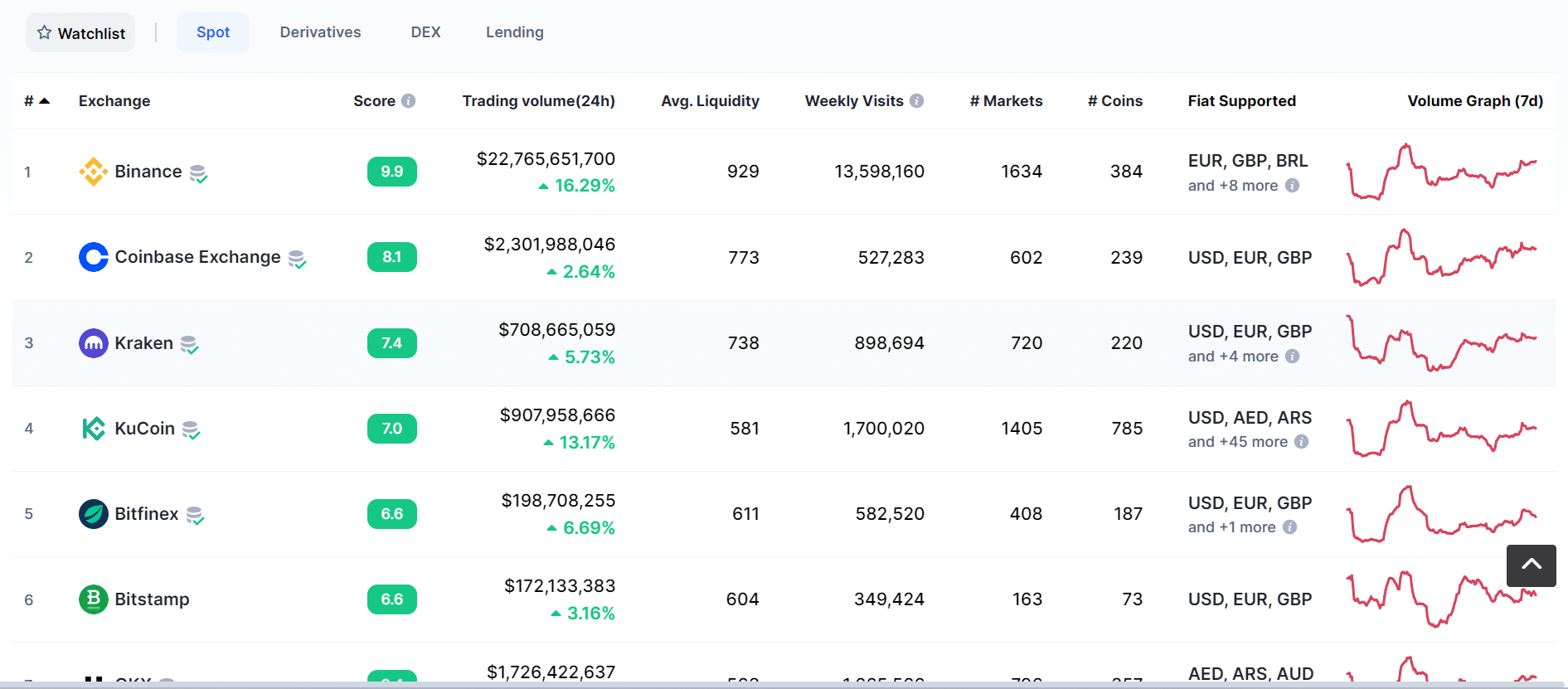Click KuCoin score badge 7.0
Screen dimensions: 1568x689
pyautogui.click(x=392, y=429)
